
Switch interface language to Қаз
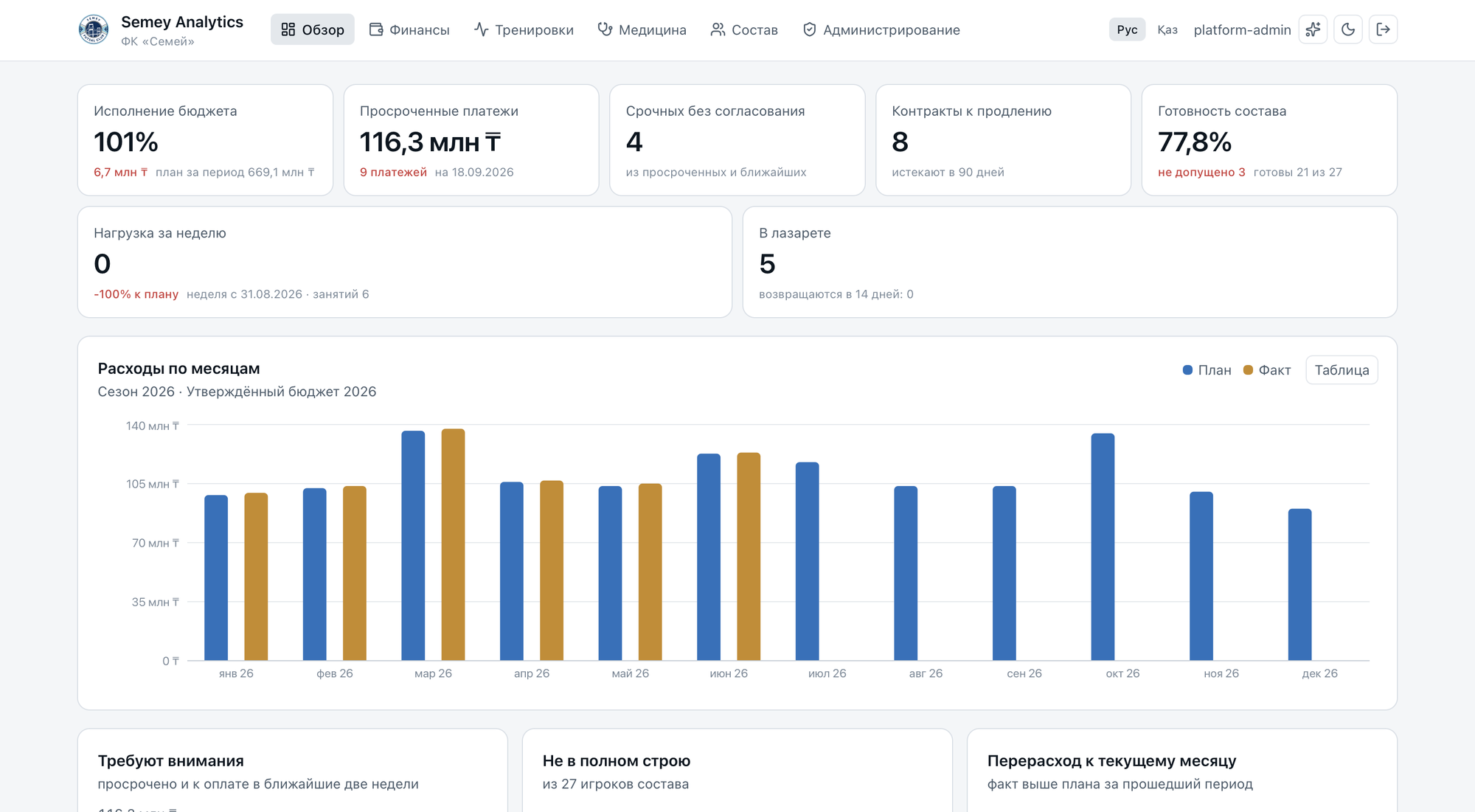[1167, 30]
